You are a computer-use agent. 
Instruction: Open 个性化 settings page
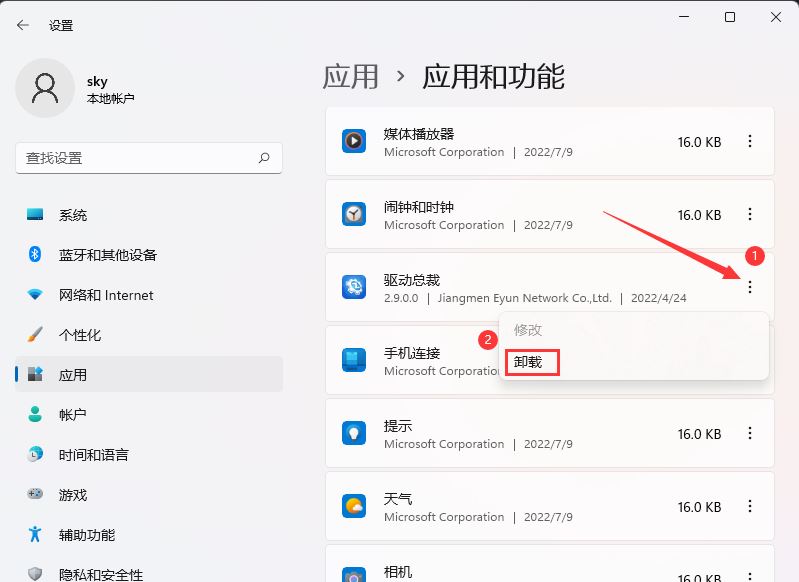(80, 335)
